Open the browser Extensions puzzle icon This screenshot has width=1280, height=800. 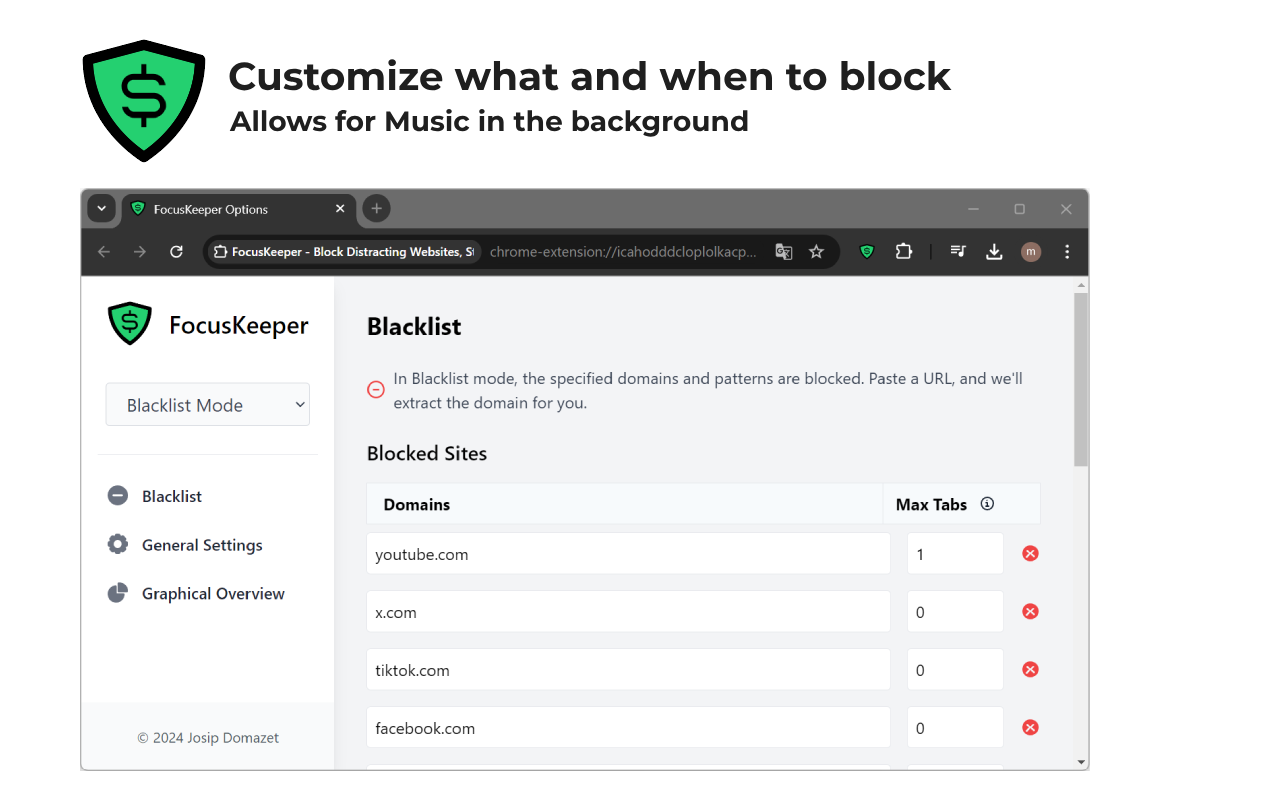pos(904,251)
